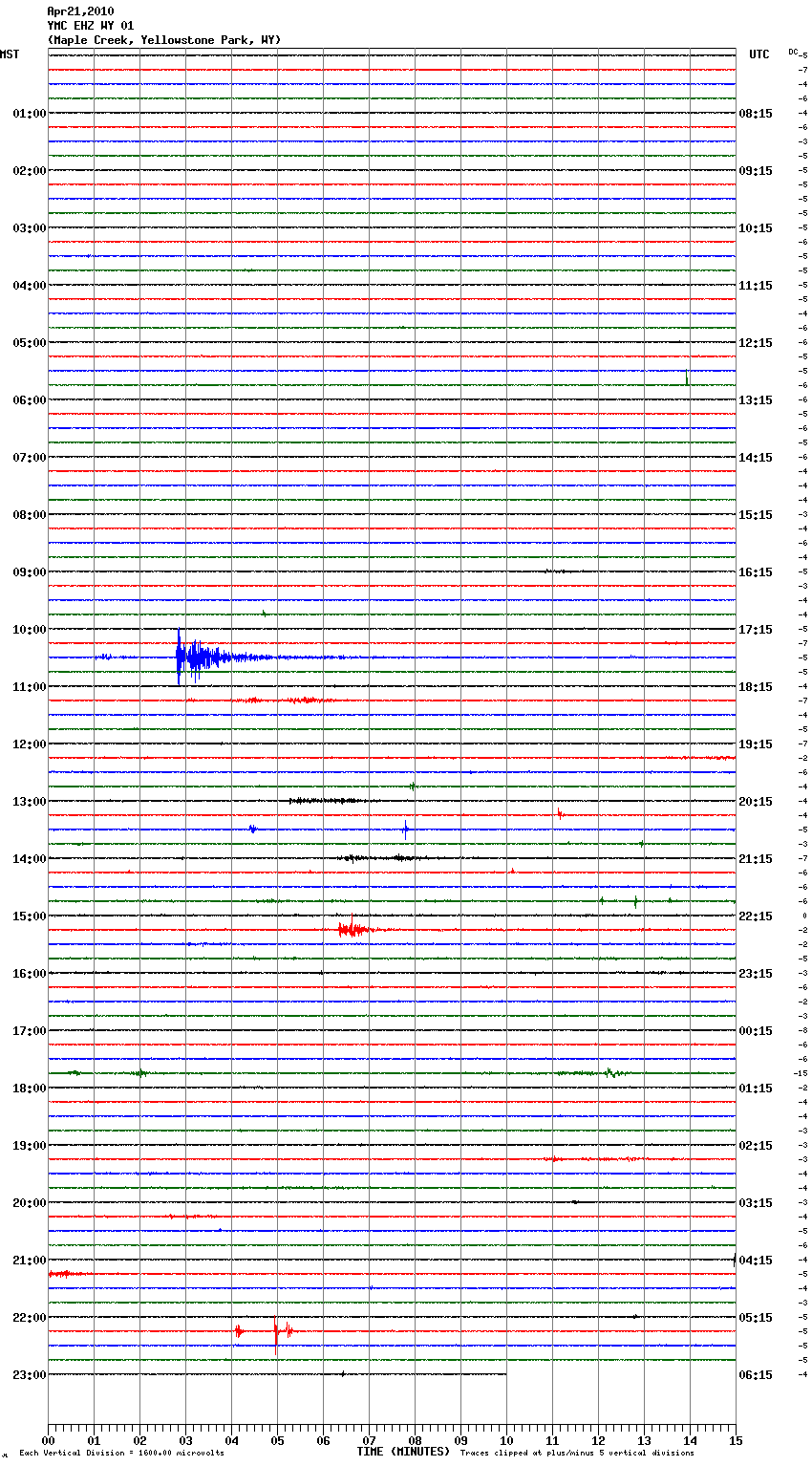The height and width of the screenshot is (1466, 812).
Task: Click the 21:15 UTC time label
Action: [756, 859]
